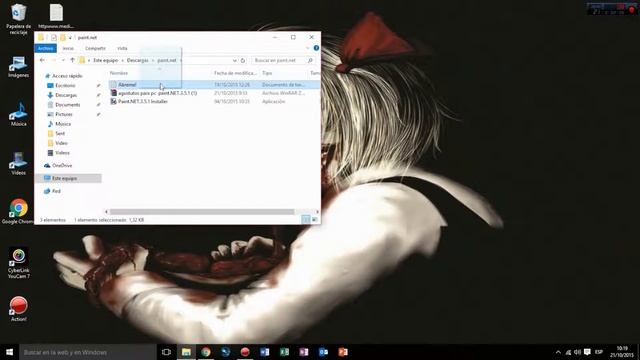Open File Explorer on the taskbar
This screenshot has height=360, width=640.
[x=186, y=352]
